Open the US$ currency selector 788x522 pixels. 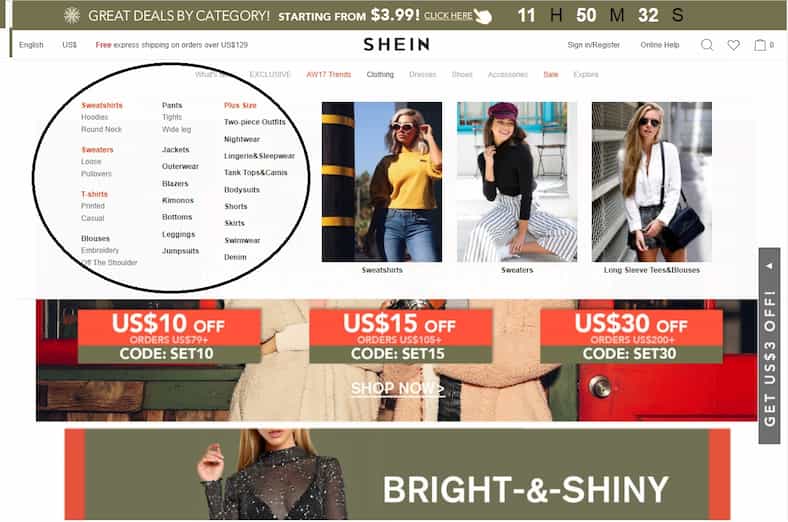click(x=69, y=45)
